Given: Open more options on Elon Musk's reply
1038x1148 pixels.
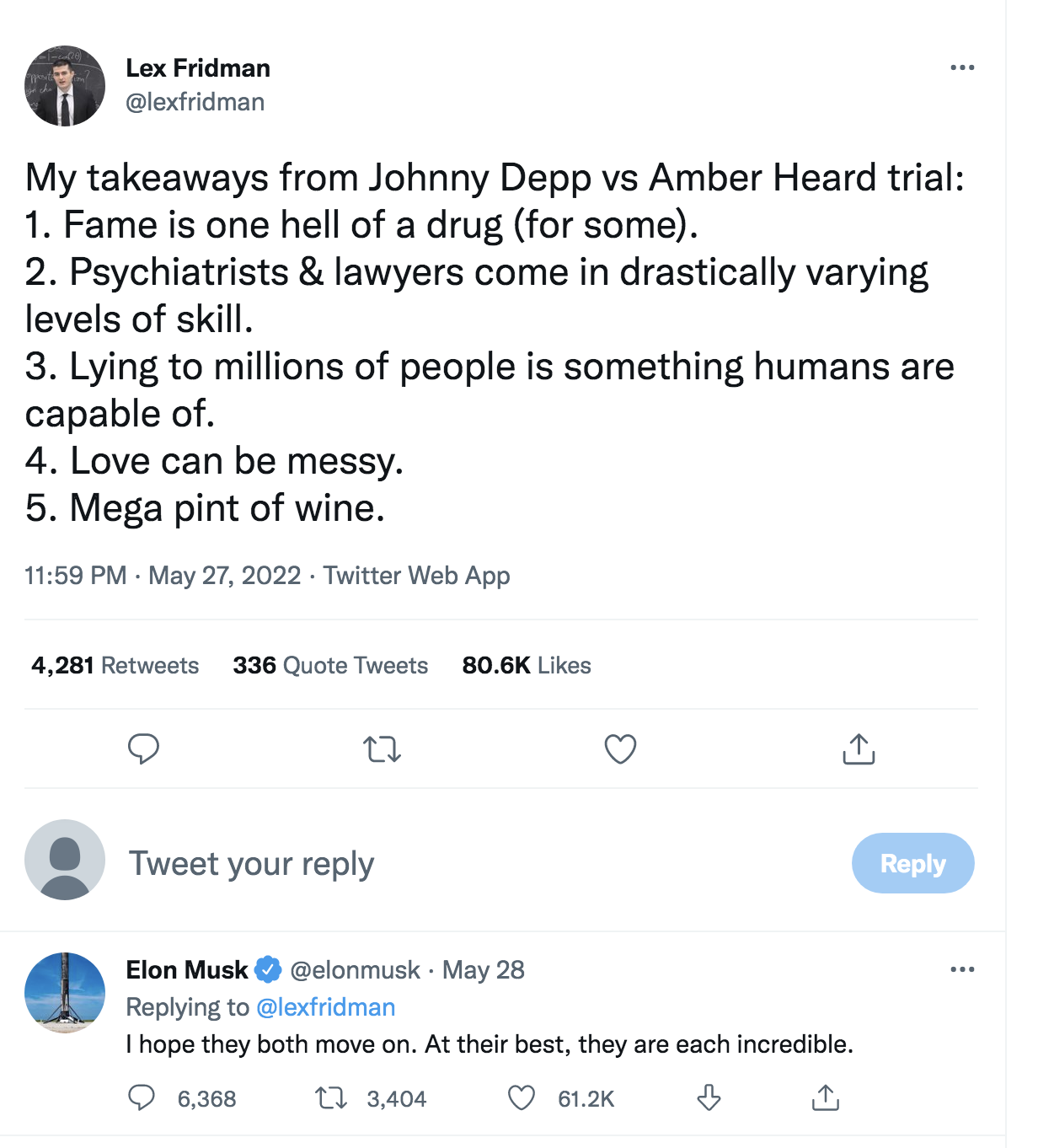Looking at the screenshot, I should pos(961,969).
